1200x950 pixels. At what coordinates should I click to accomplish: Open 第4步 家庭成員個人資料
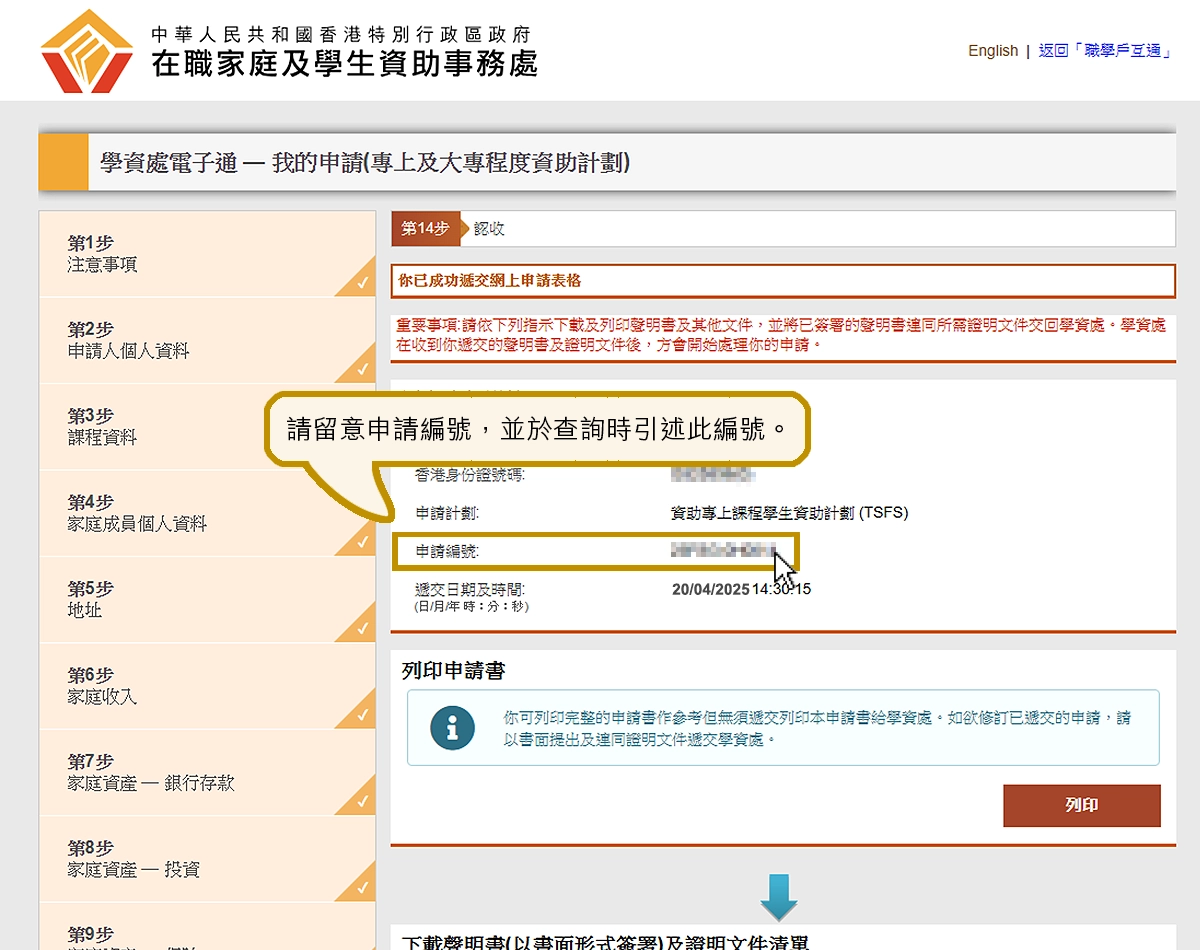pyautogui.click(x=207, y=513)
